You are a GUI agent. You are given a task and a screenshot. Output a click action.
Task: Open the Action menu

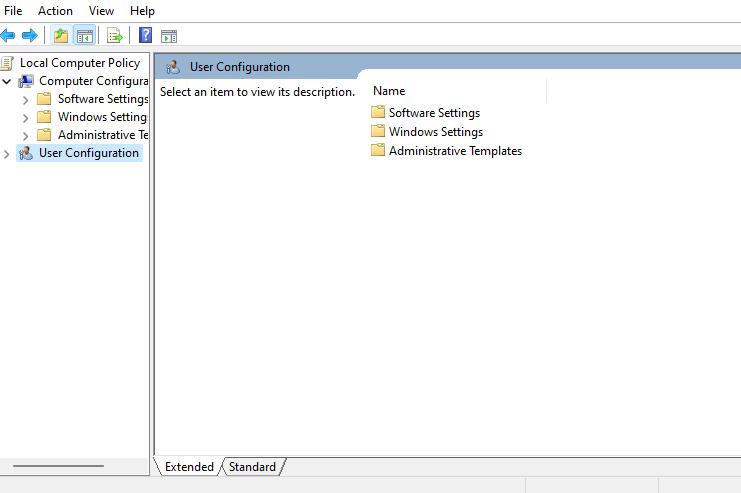coord(55,10)
